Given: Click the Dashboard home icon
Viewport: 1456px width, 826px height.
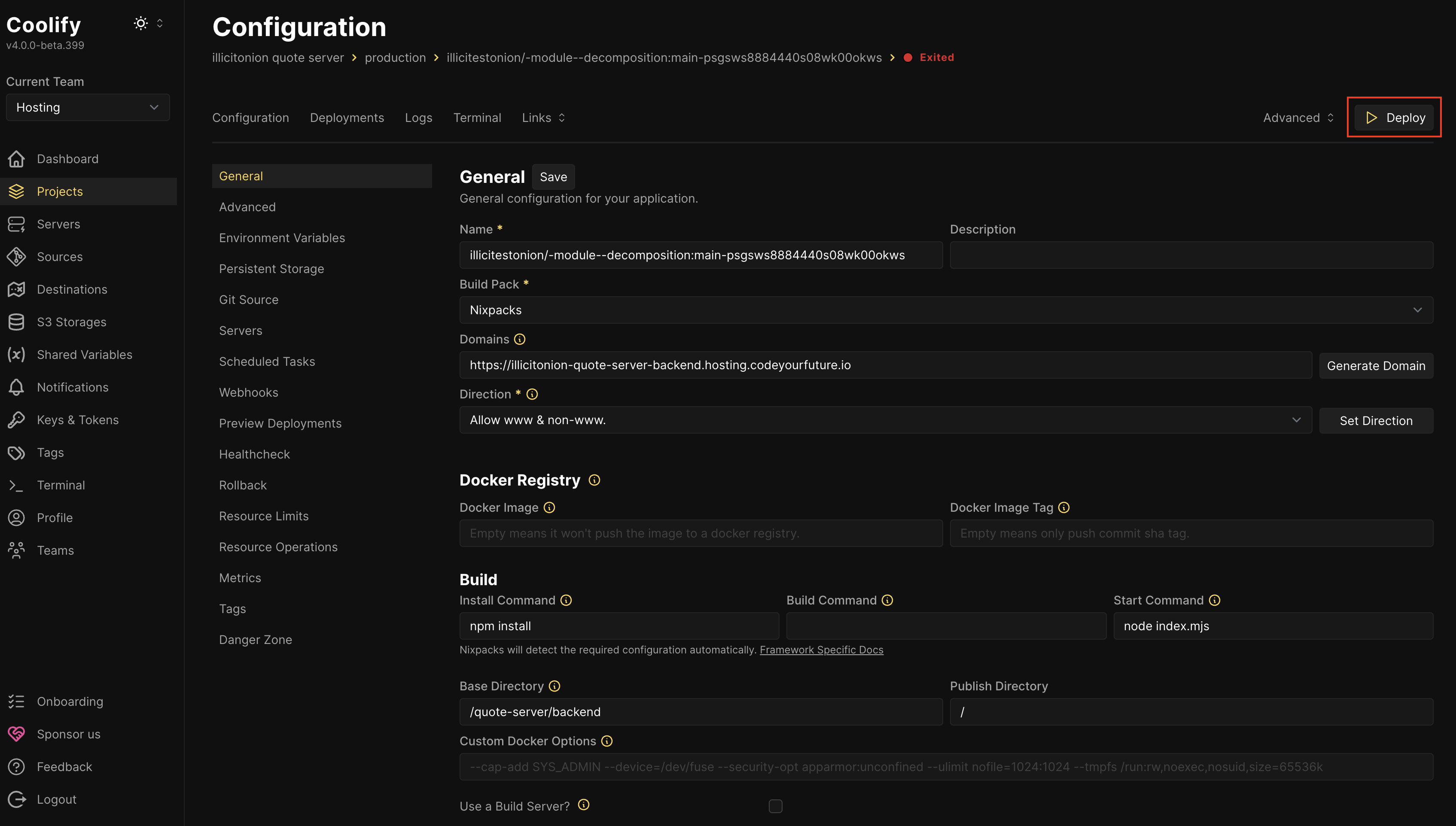Looking at the screenshot, I should coord(16,159).
